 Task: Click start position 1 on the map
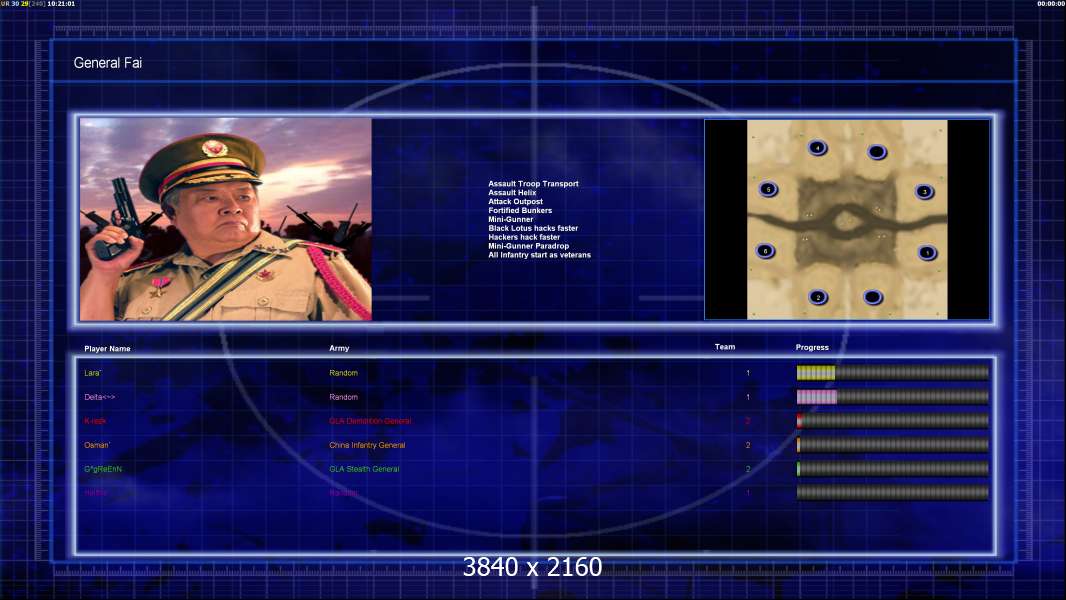coord(927,253)
